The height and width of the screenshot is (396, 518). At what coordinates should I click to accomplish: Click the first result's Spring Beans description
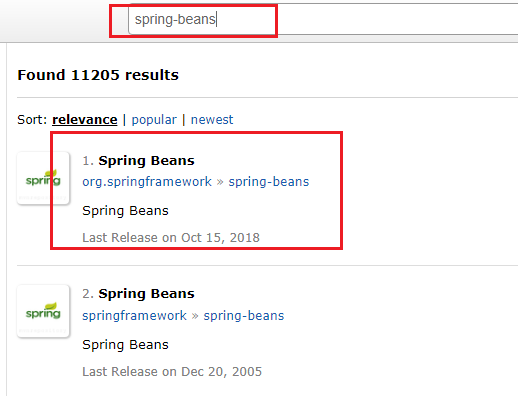(125, 211)
